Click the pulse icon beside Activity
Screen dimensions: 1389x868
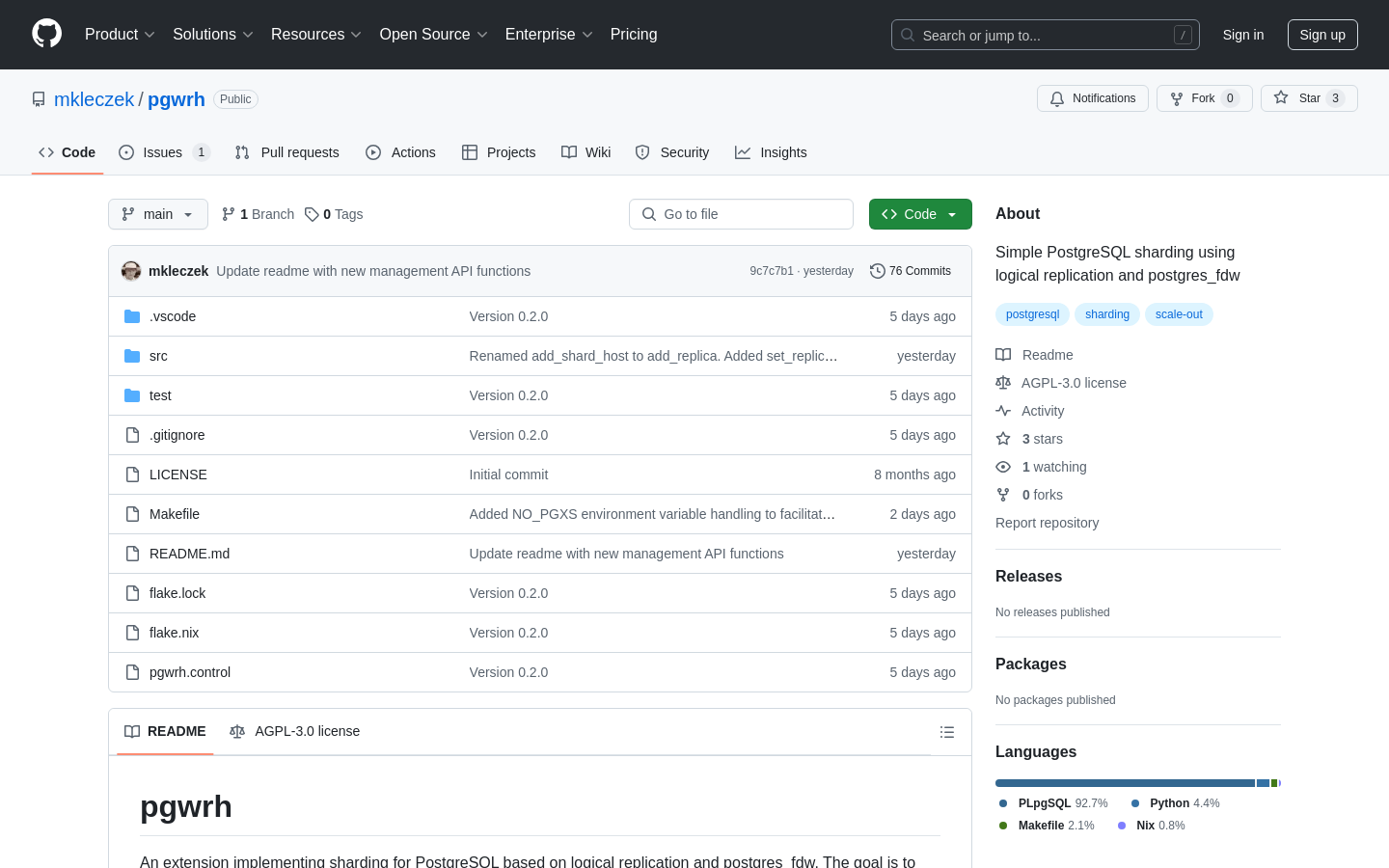[x=1003, y=411]
